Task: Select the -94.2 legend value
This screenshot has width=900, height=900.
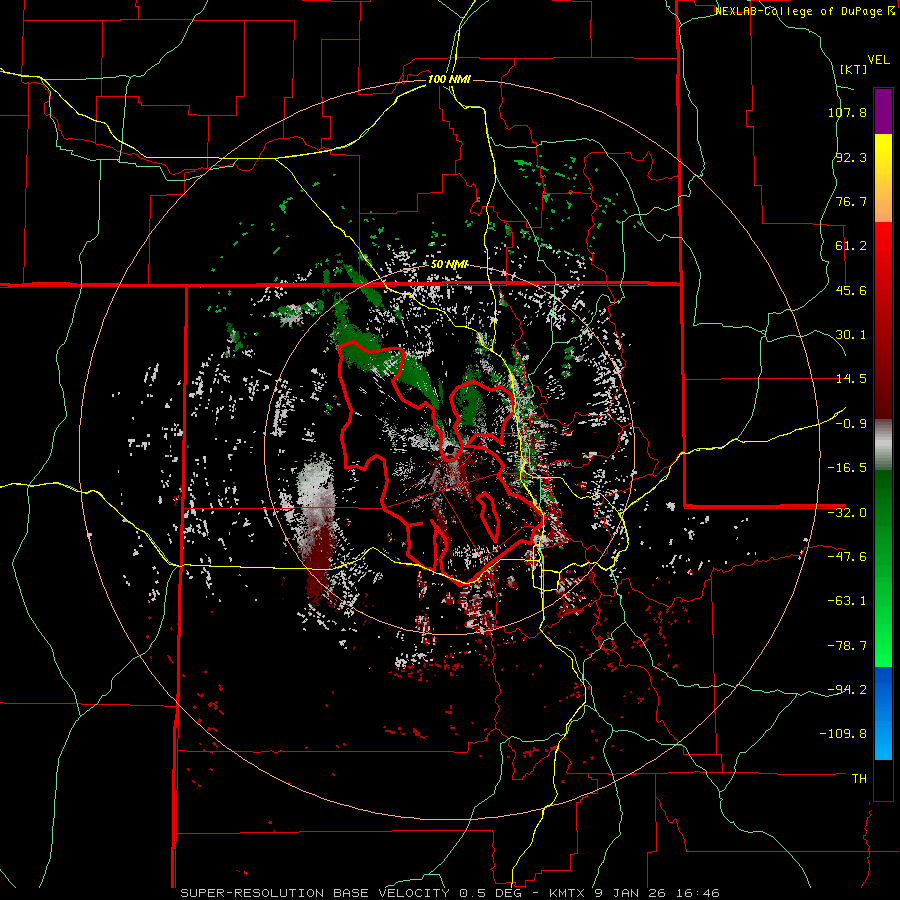Action: (847, 689)
